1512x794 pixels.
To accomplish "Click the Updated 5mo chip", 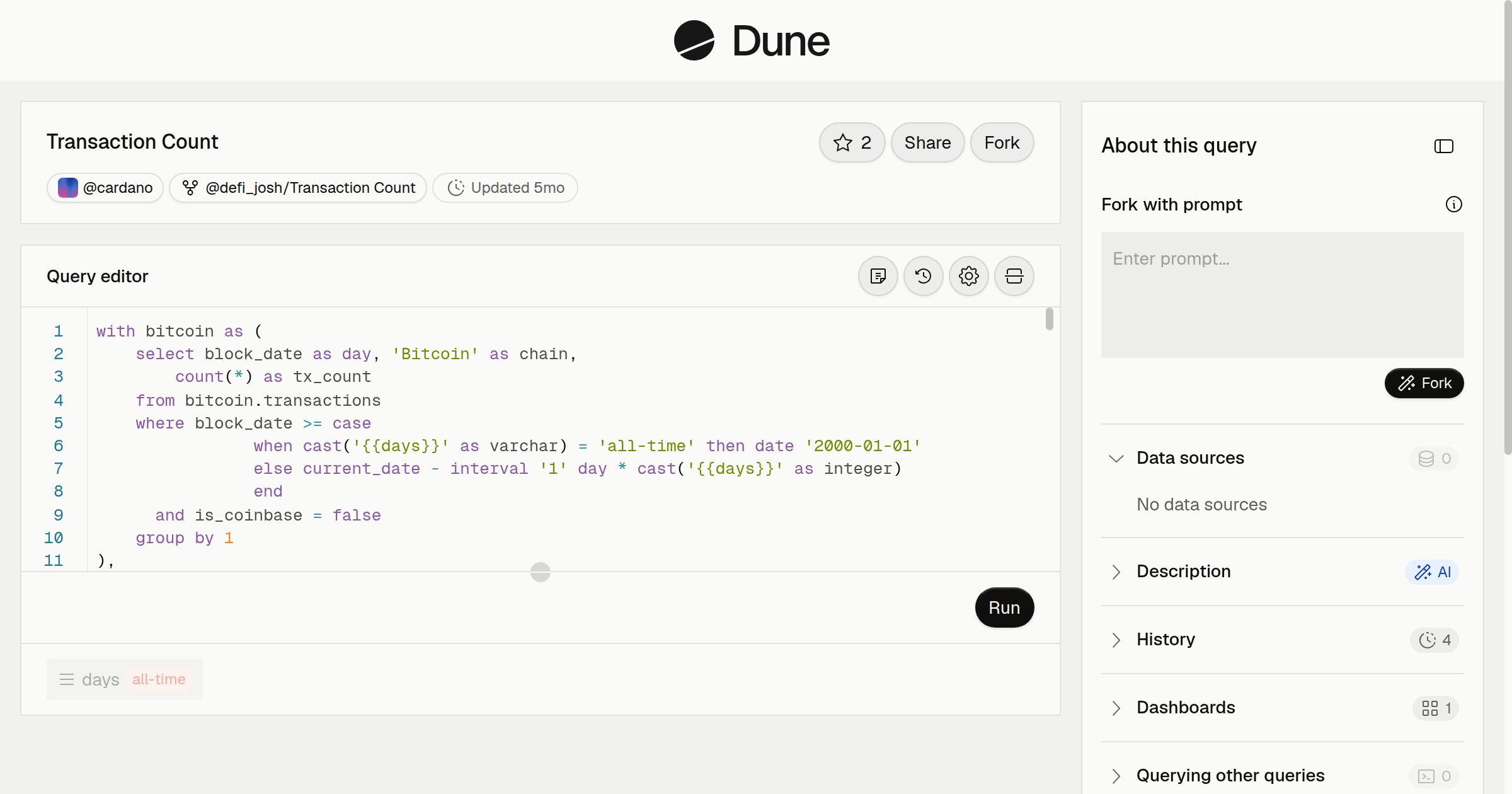I will point(505,188).
